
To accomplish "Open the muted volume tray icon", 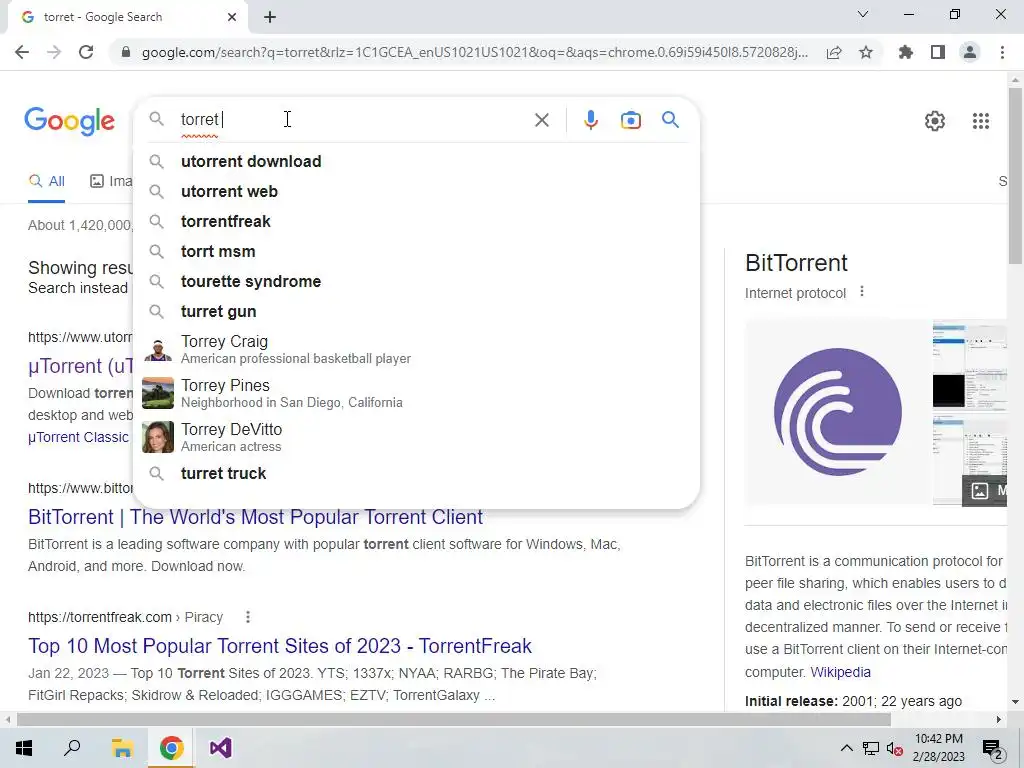I will [895, 749].
